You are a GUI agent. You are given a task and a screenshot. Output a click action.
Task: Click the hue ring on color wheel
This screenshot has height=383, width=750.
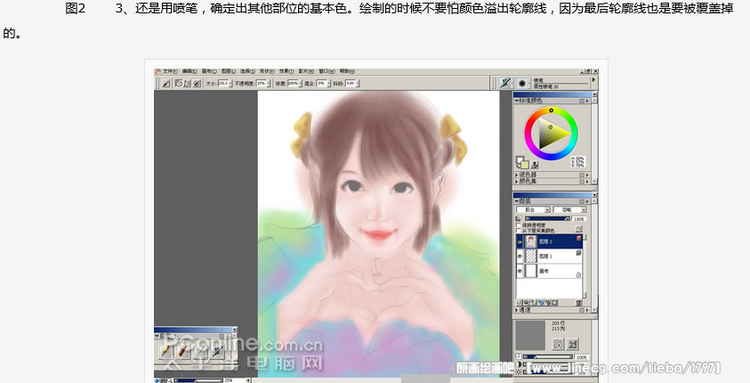(551, 110)
